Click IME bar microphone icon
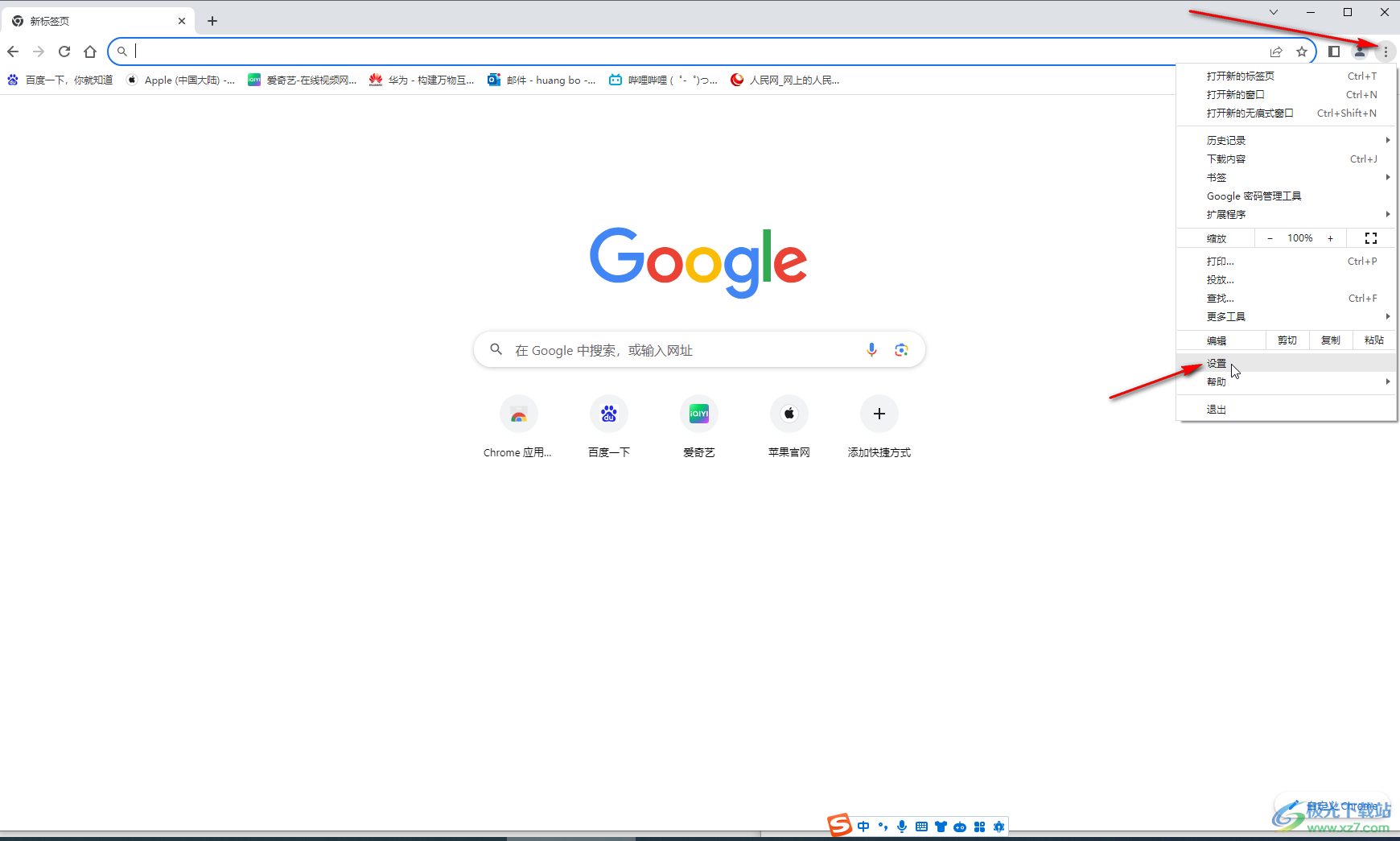The height and width of the screenshot is (841, 1400). (x=902, y=827)
